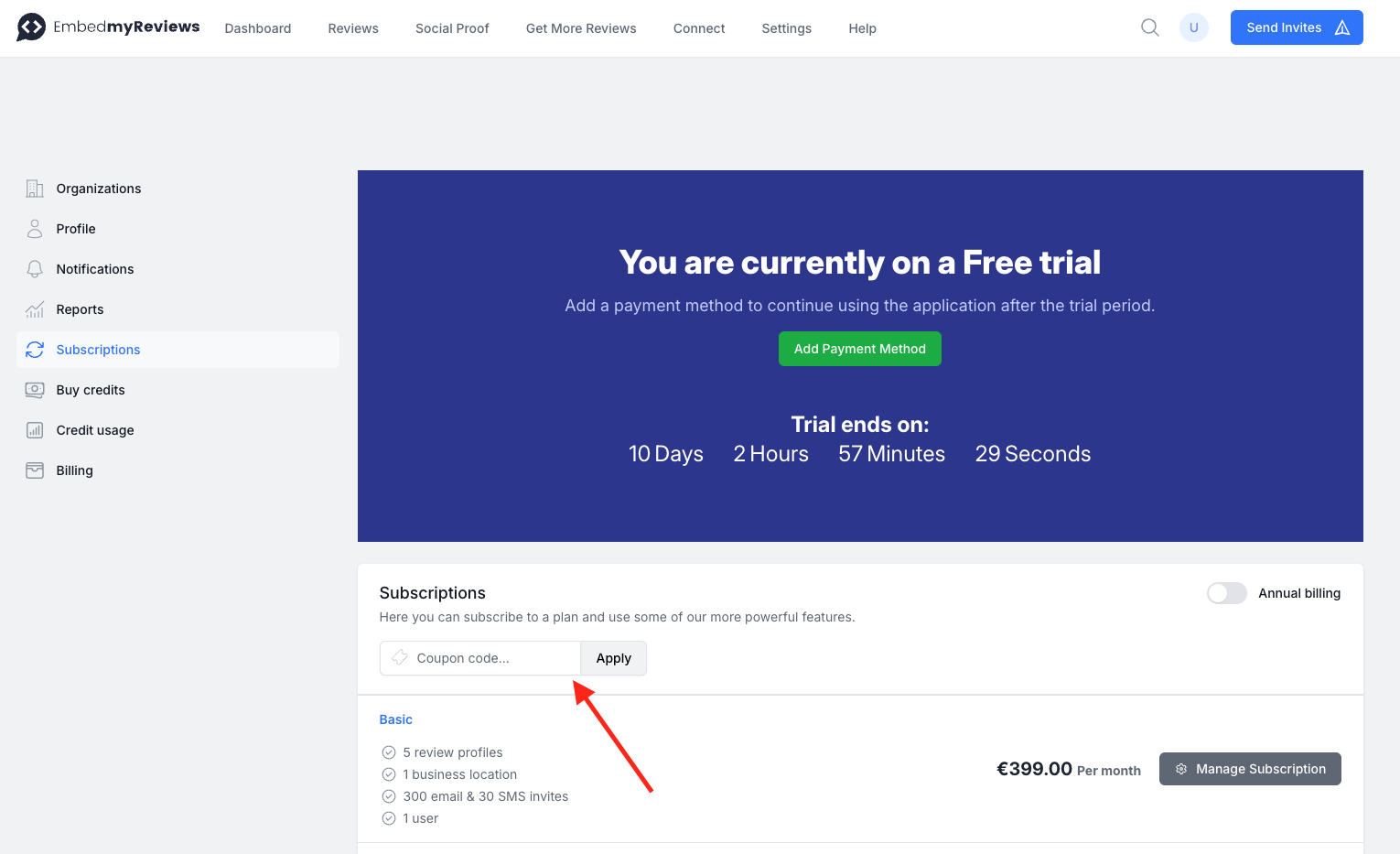Apply the coupon code

point(613,658)
